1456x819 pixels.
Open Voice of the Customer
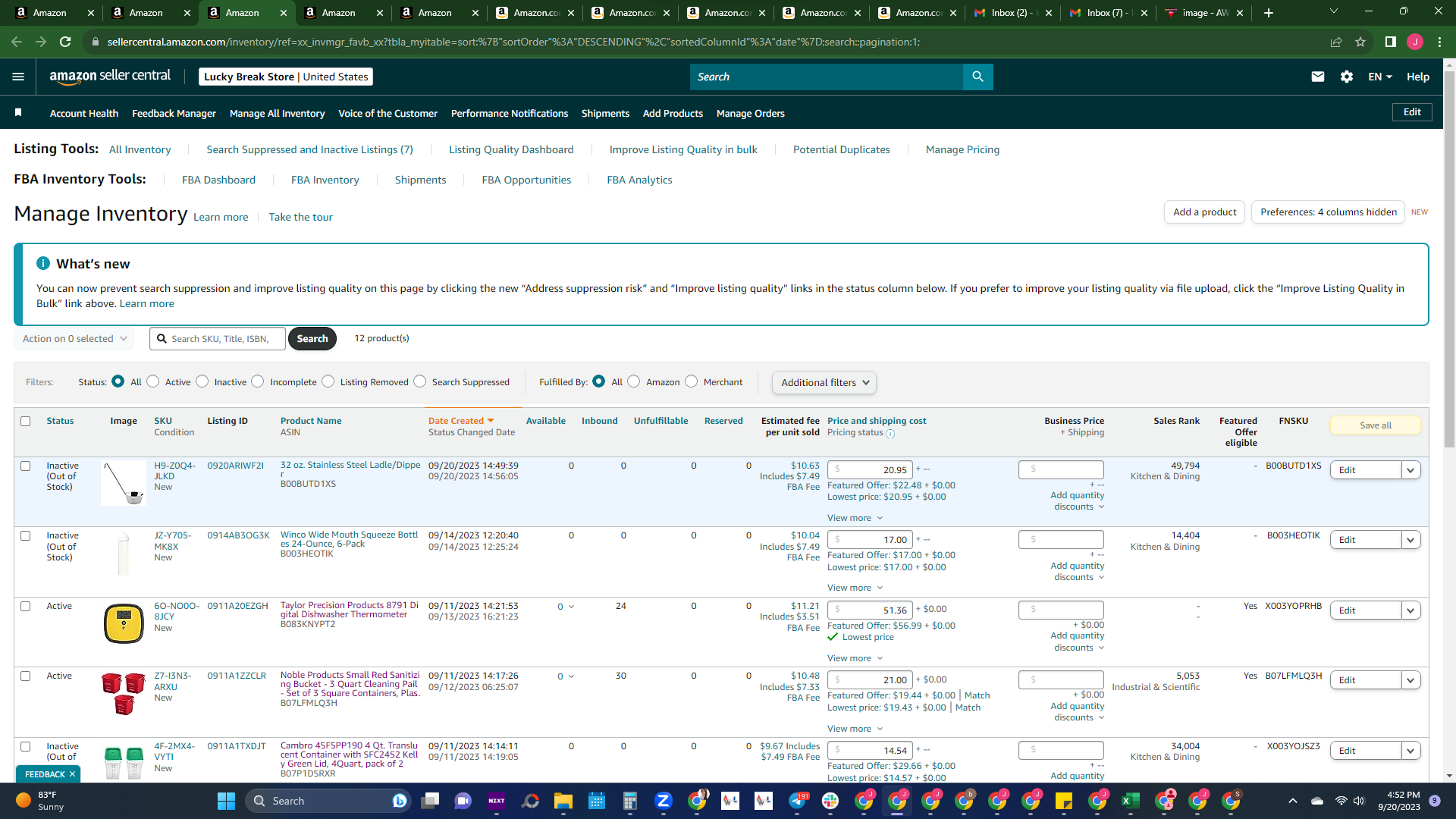click(x=388, y=113)
